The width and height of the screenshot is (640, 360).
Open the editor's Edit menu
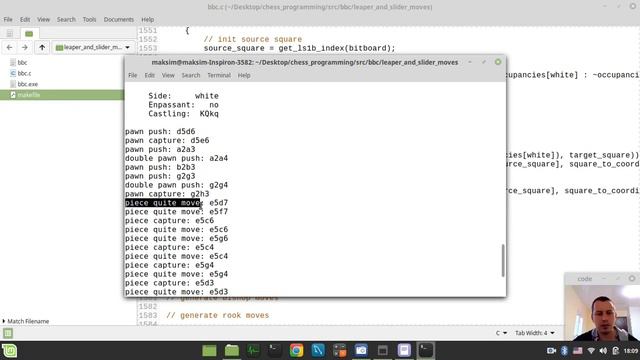click(25, 20)
